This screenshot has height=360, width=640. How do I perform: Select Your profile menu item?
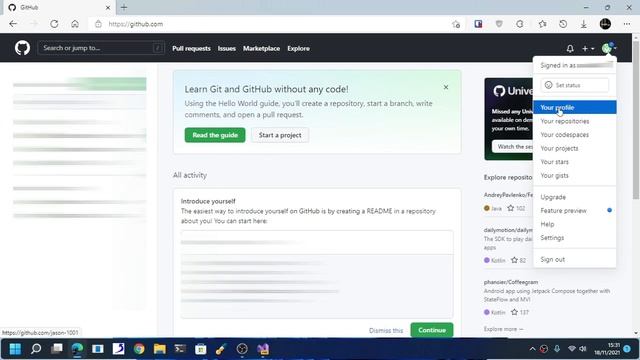coord(574,107)
